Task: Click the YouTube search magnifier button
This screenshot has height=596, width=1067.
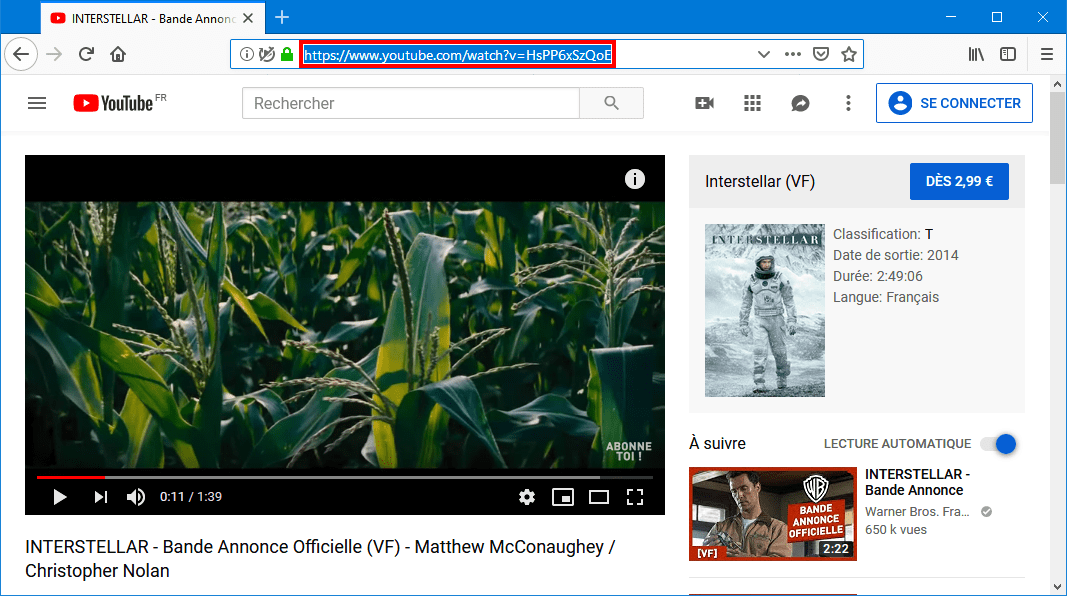Action: tap(611, 103)
